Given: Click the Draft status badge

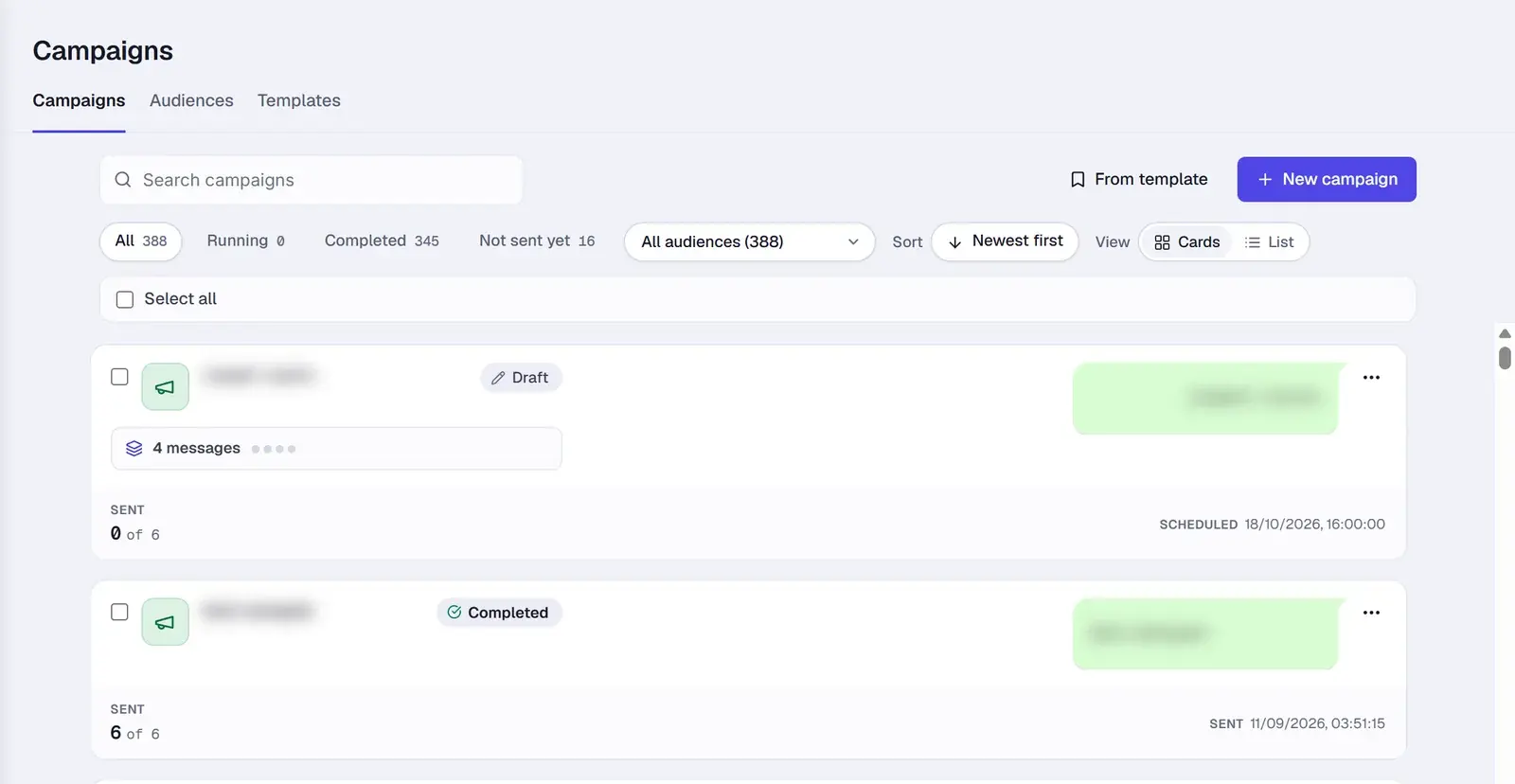Looking at the screenshot, I should coord(521,378).
